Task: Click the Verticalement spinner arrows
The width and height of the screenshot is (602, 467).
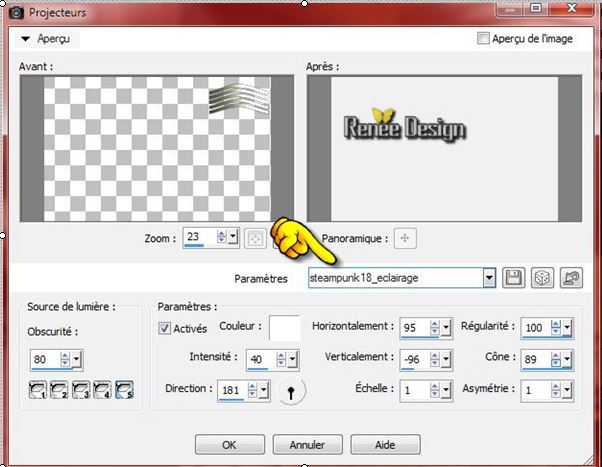Action: click(435, 359)
